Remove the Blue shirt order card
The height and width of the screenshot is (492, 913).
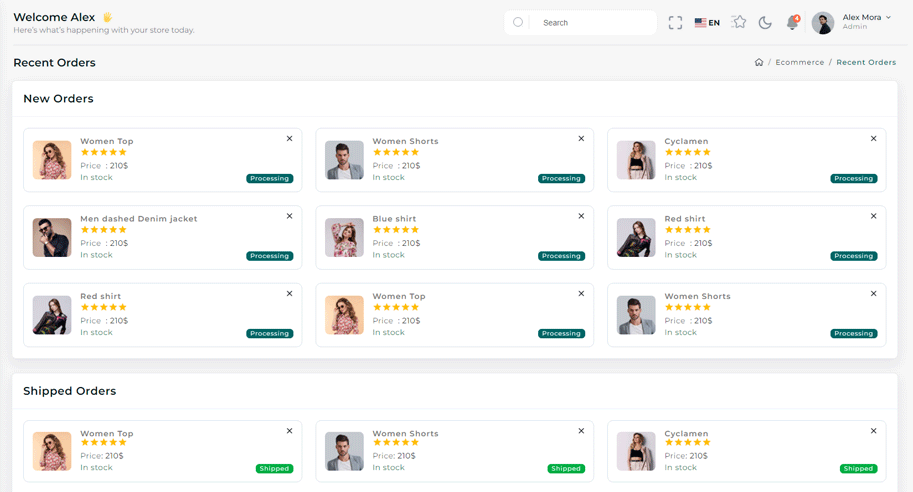581,216
